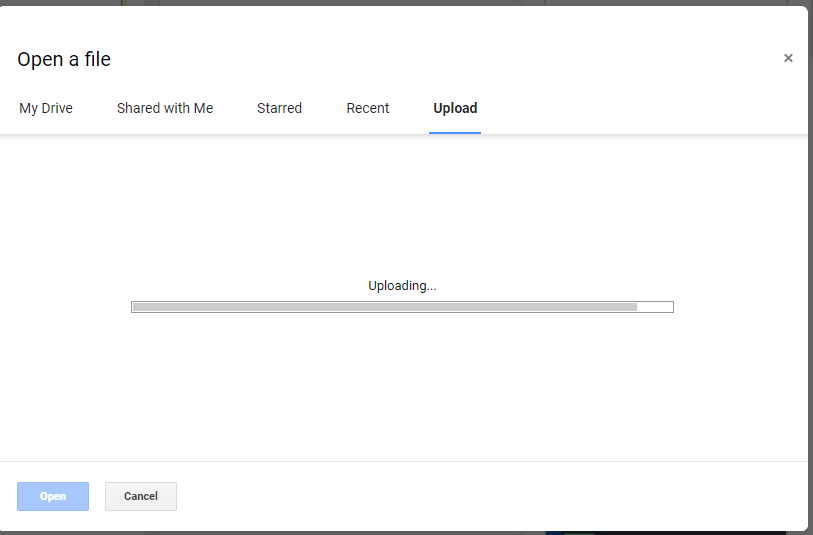The width and height of the screenshot is (813, 535).
Task: Click empty area above the Uploading text
Action: point(400,200)
